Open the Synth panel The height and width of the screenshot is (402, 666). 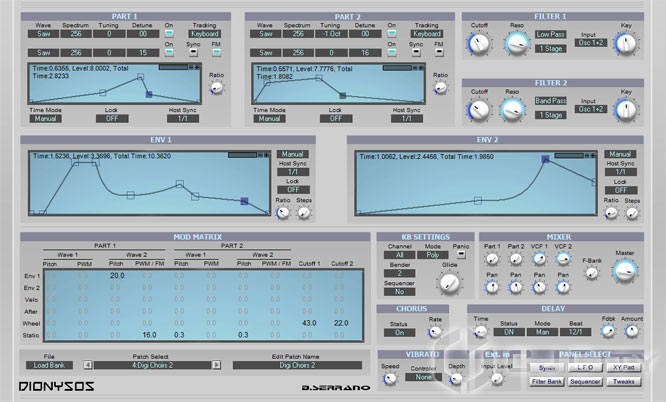click(x=546, y=368)
